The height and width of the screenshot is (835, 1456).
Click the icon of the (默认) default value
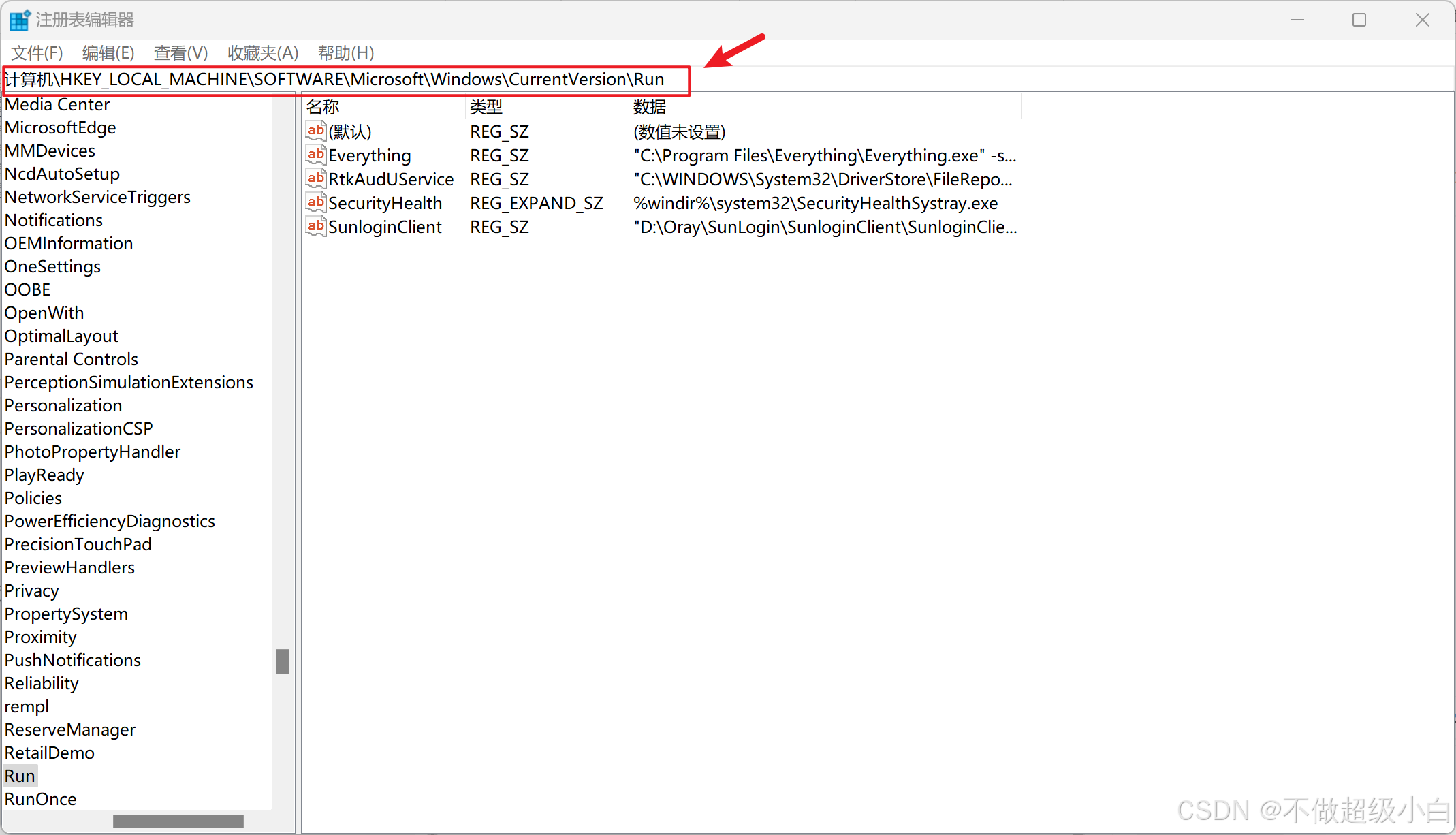click(315, 131)
